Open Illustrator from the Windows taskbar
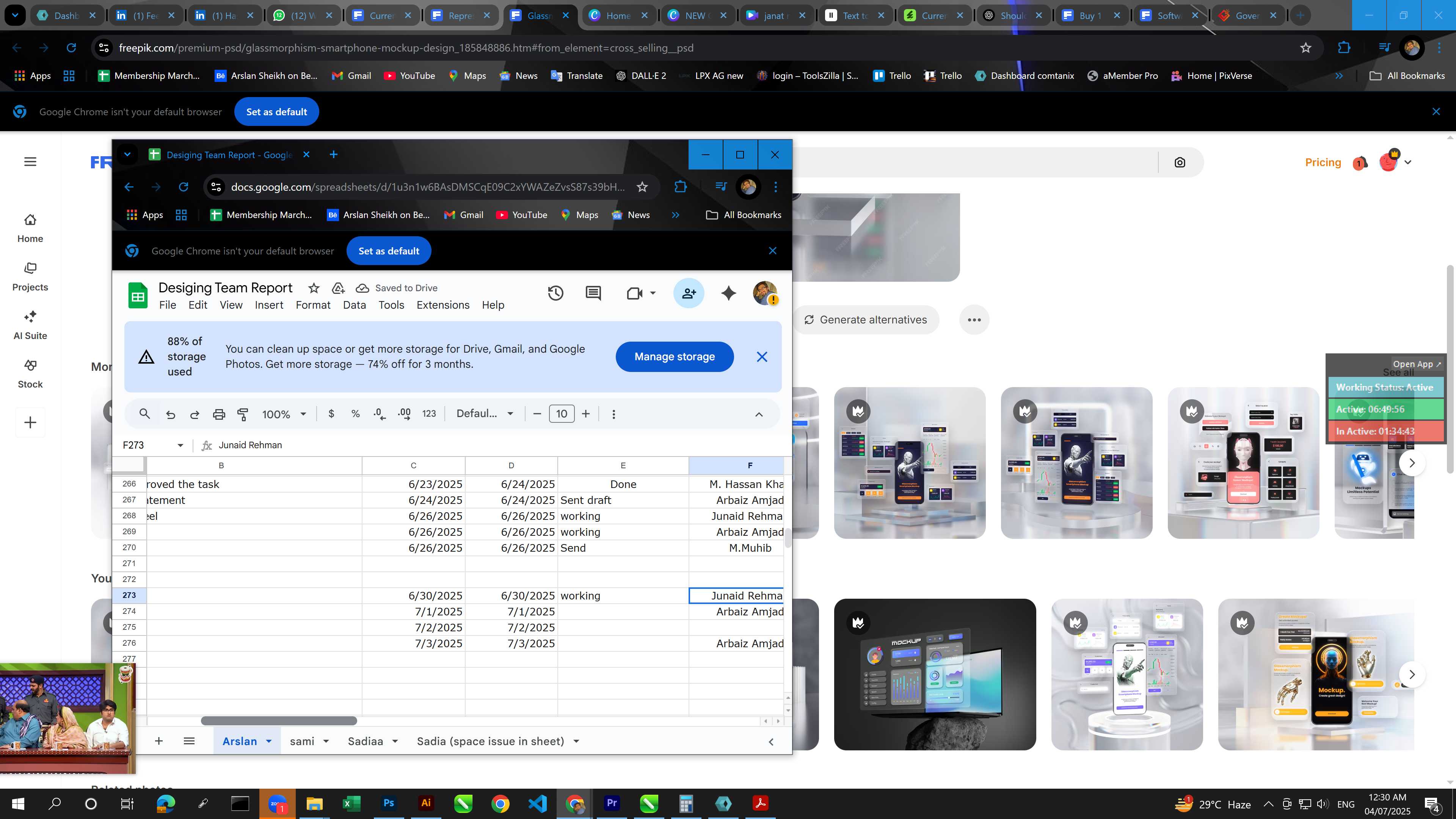1456x819 pixels. tap(426, 803)
